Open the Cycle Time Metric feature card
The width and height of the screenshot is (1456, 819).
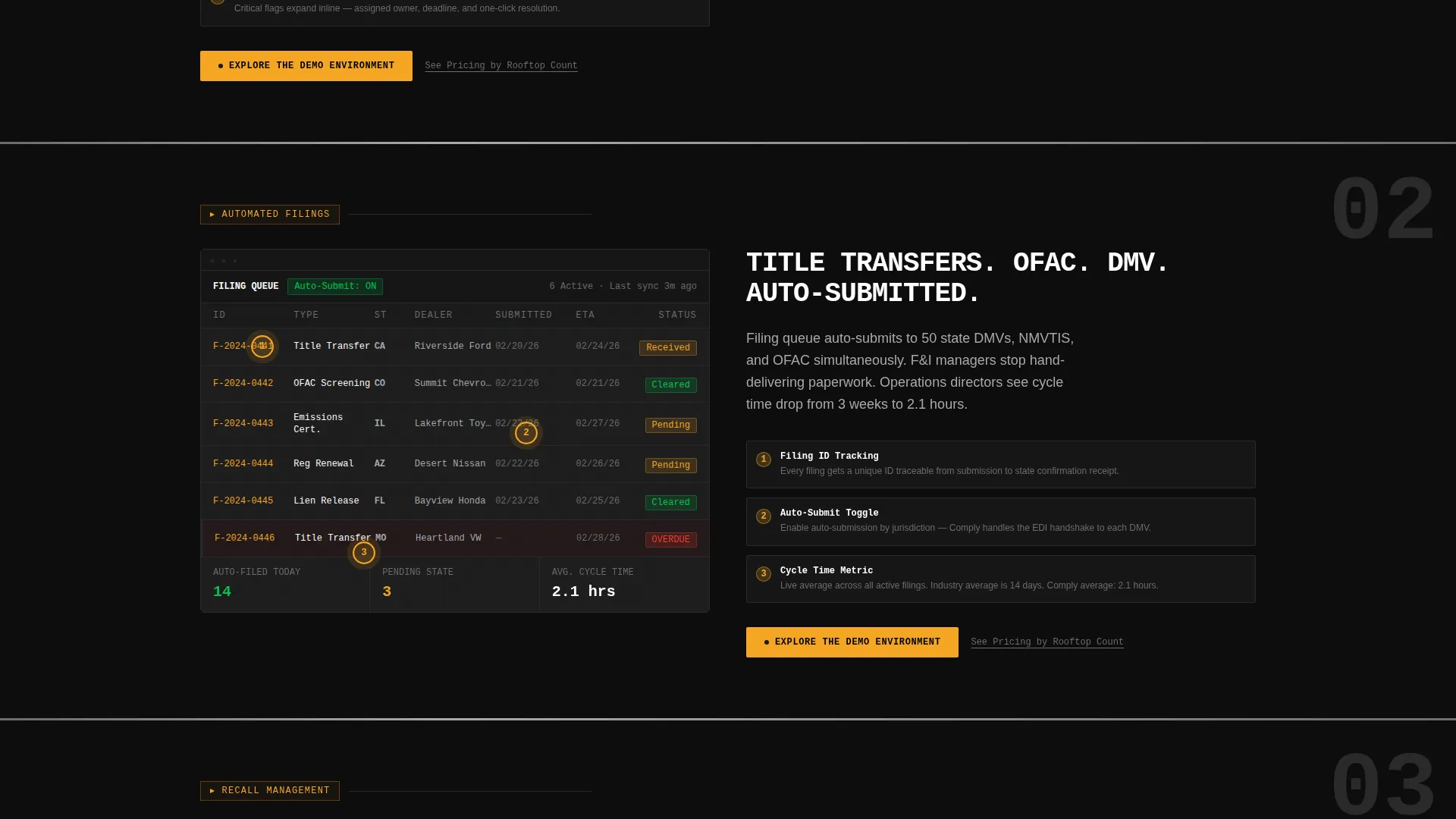(x=1001, y=579)
